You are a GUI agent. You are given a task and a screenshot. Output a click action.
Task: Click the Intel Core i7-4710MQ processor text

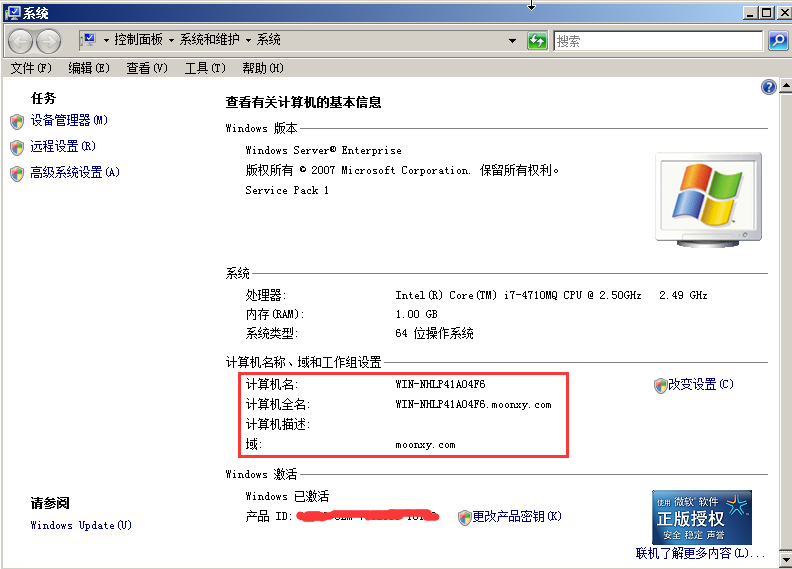(551, 295)
